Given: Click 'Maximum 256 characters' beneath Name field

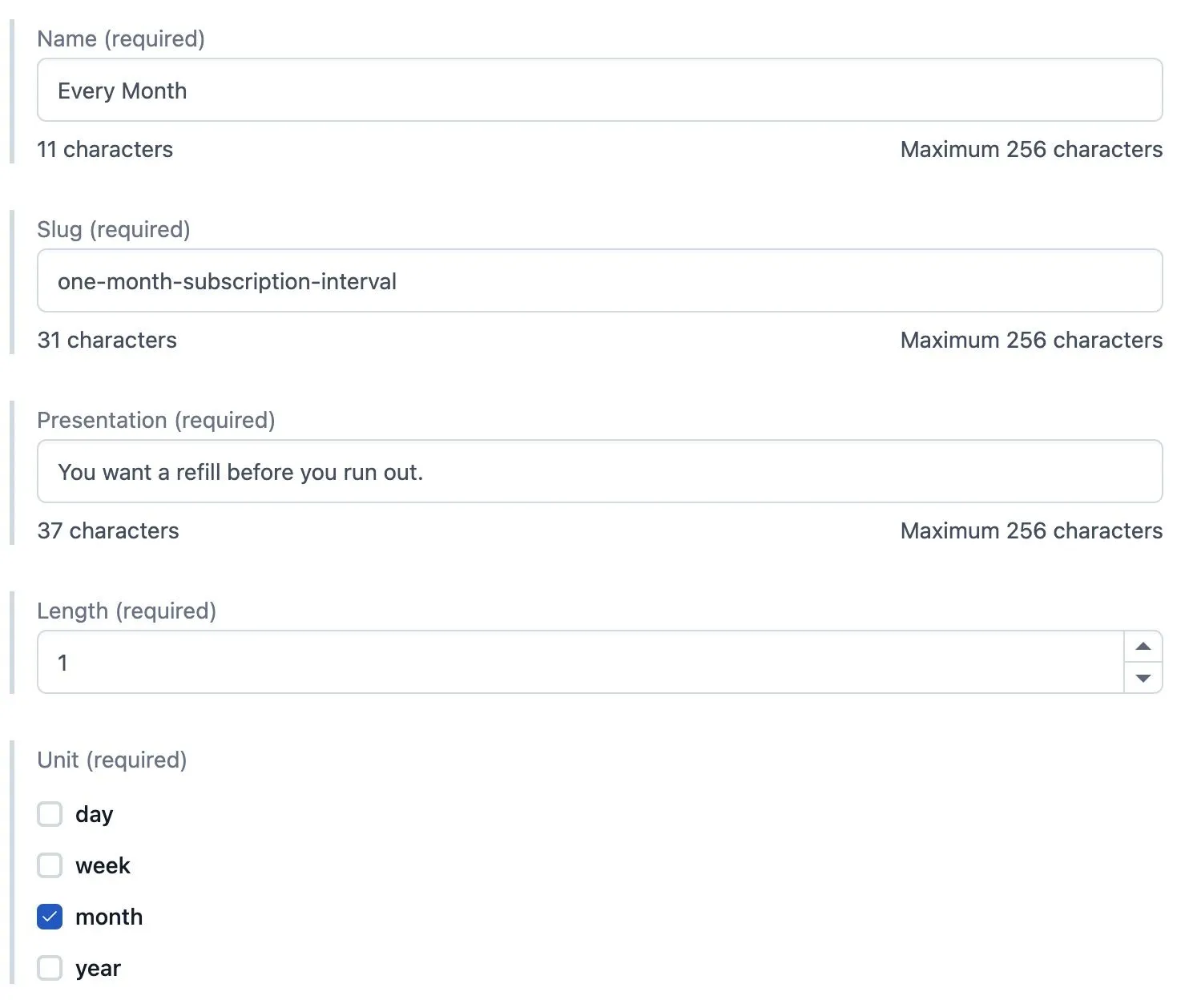Looking at the screenshot, I should (1031, 149).
